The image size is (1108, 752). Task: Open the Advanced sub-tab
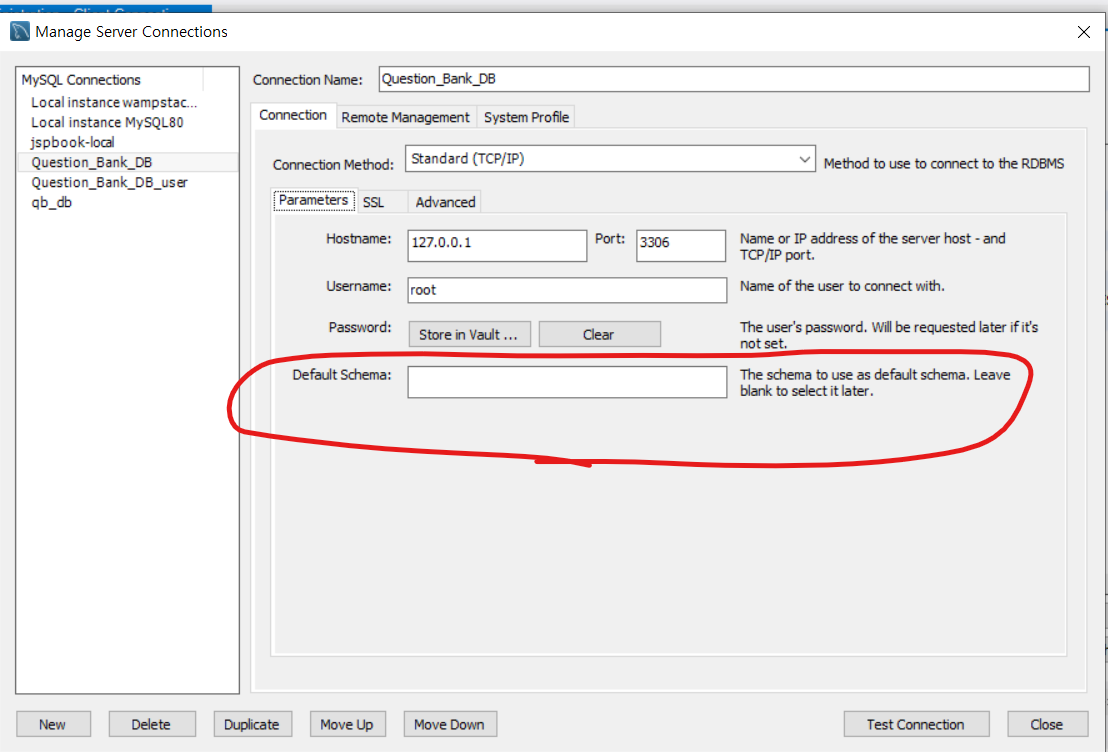point(445,202)
